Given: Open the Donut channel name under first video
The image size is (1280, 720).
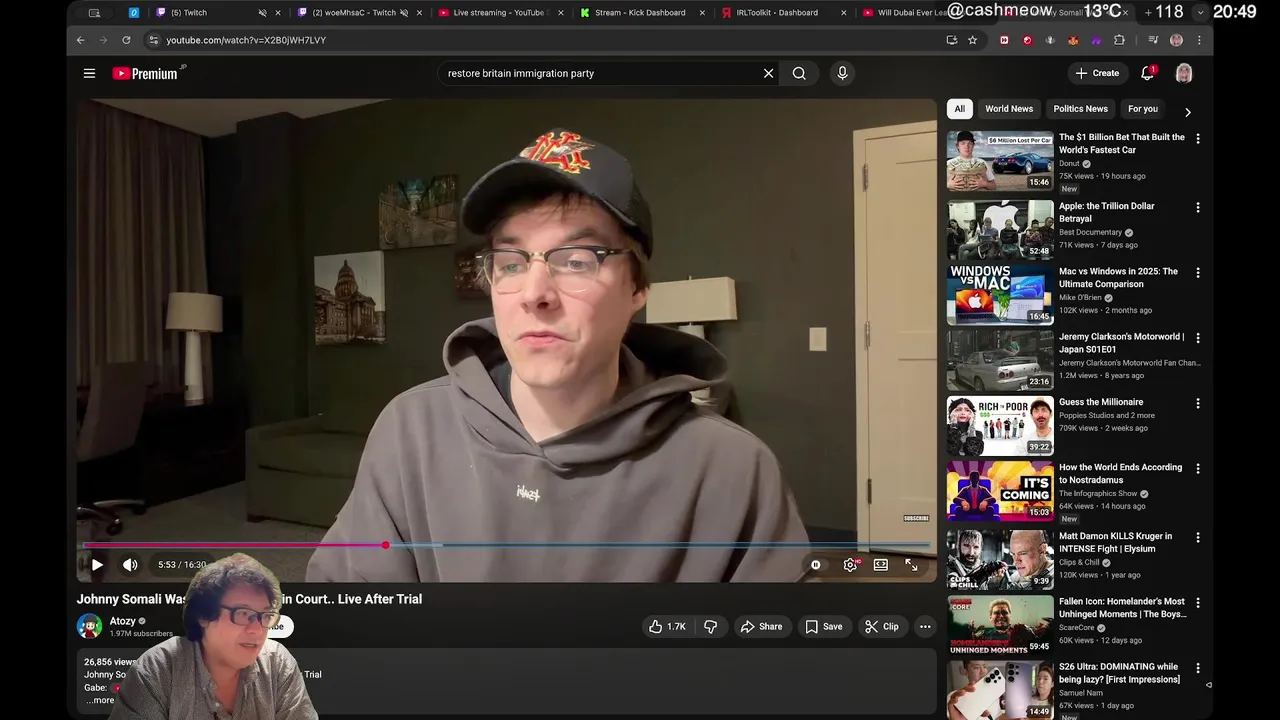Looking at the screenshot, I should (x=1069, y=163).
